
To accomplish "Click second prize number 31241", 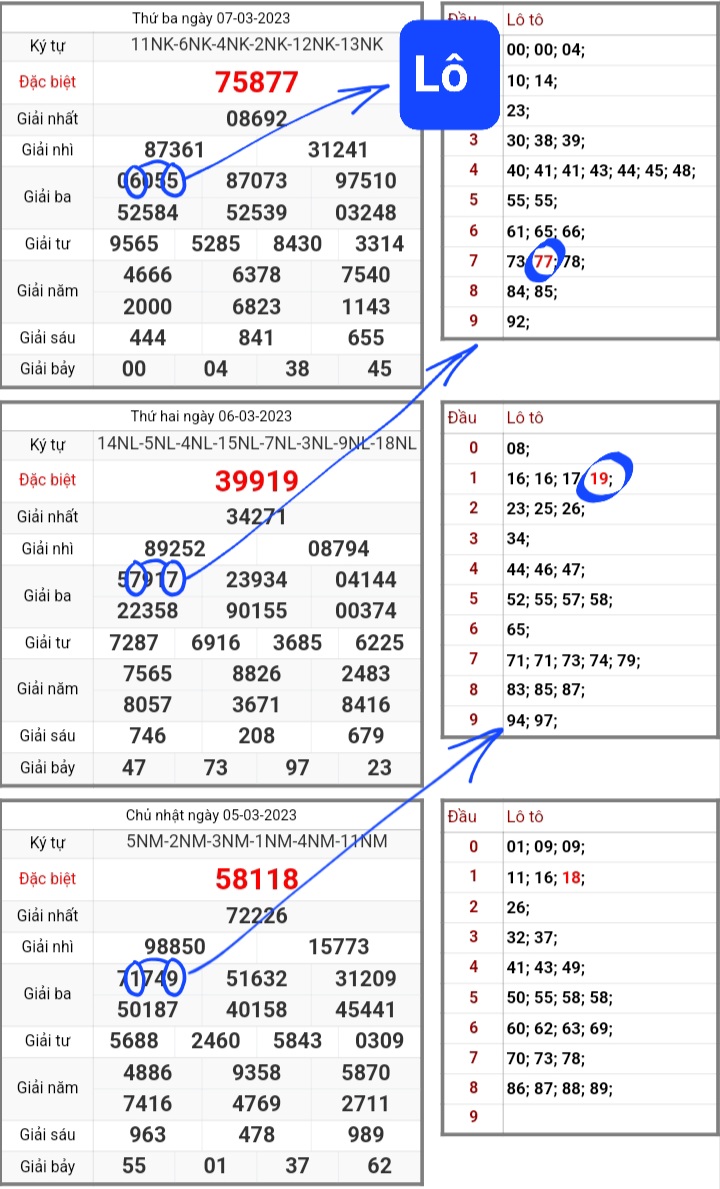I will (338, 149).
